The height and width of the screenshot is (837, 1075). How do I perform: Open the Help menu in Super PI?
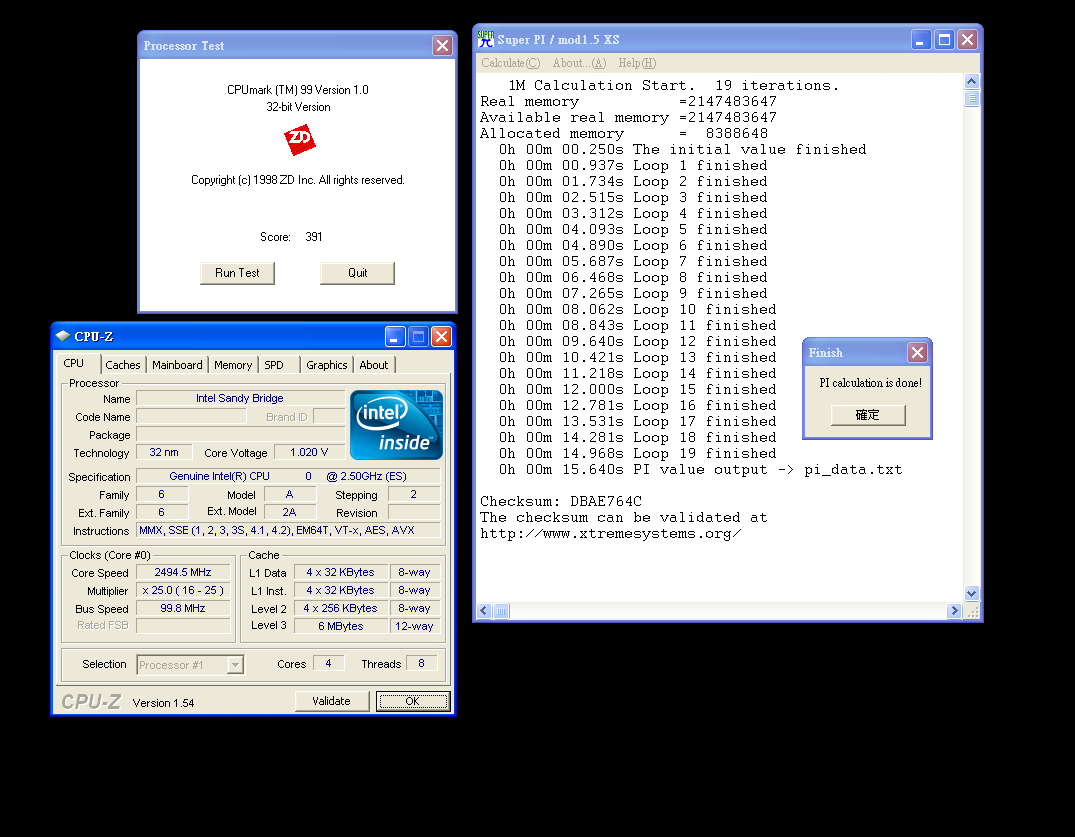637,63
